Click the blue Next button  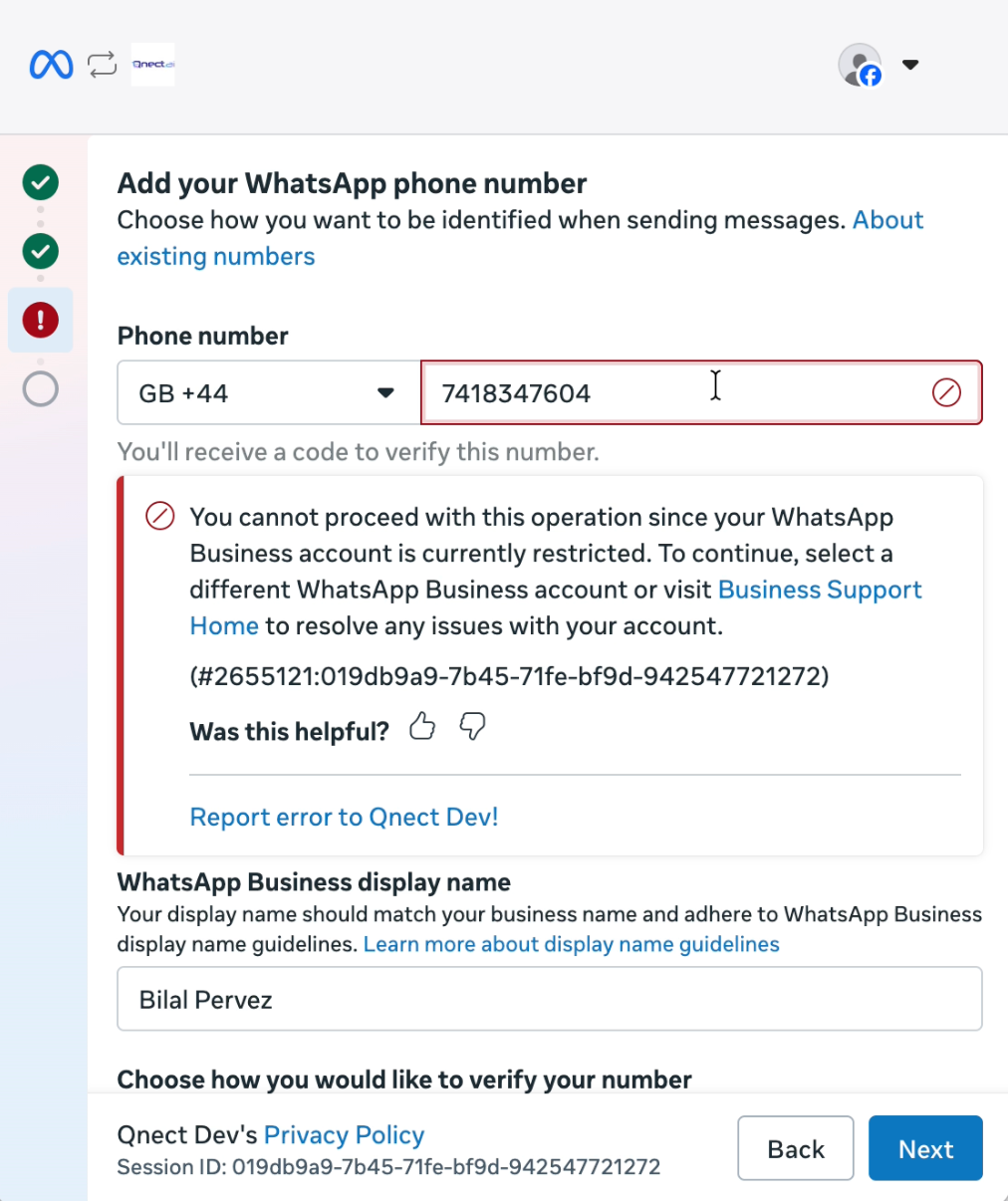926,1148
